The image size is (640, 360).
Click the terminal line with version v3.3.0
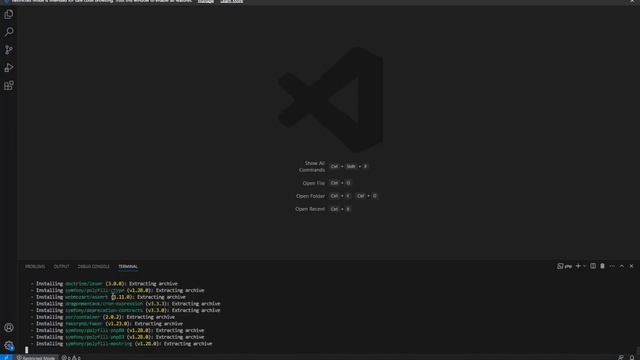click(x=125, y=310)
